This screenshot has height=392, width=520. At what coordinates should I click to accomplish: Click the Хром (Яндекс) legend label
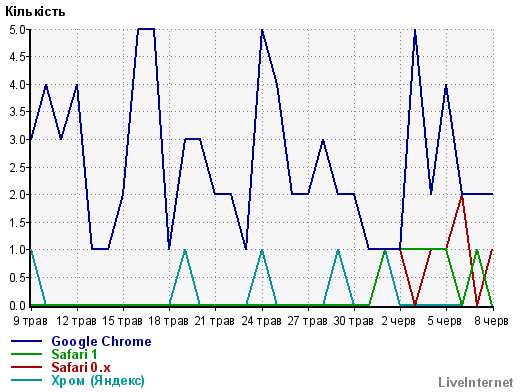(x=98, y=380)
